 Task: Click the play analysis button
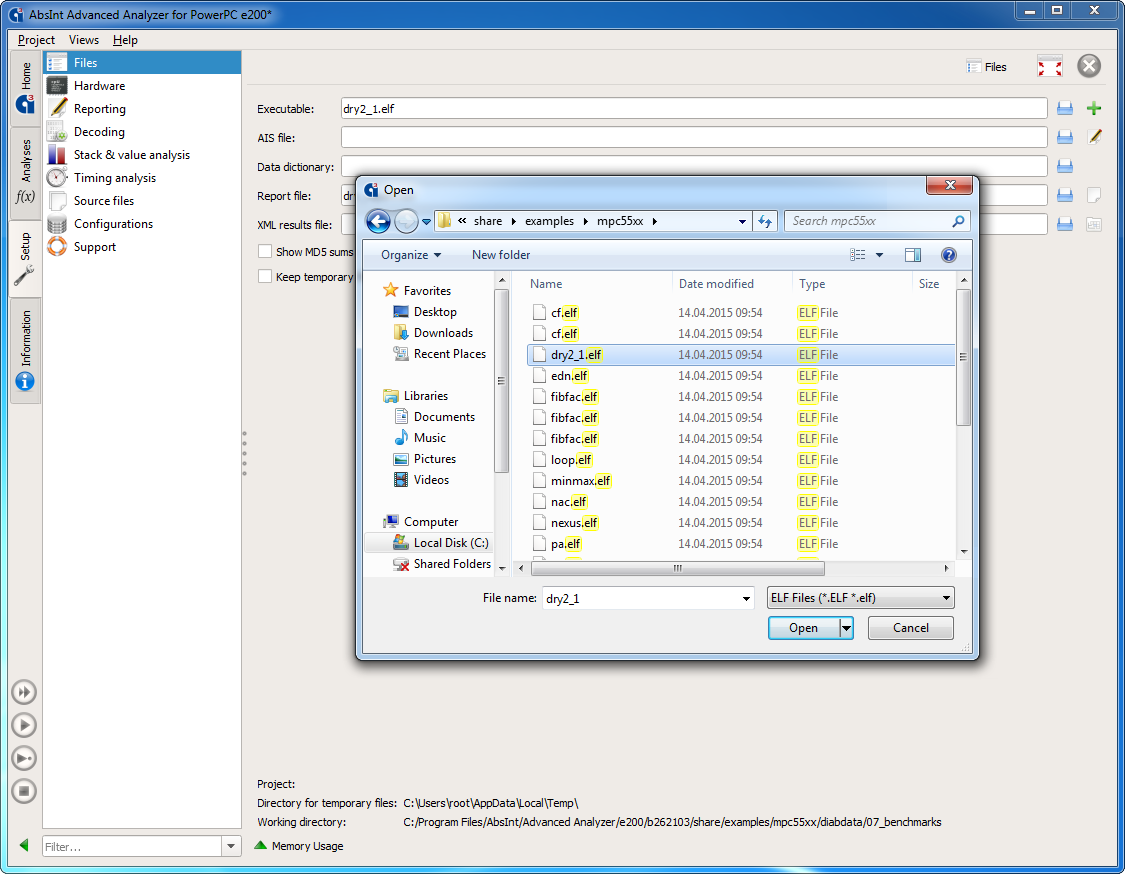[24, 725]
